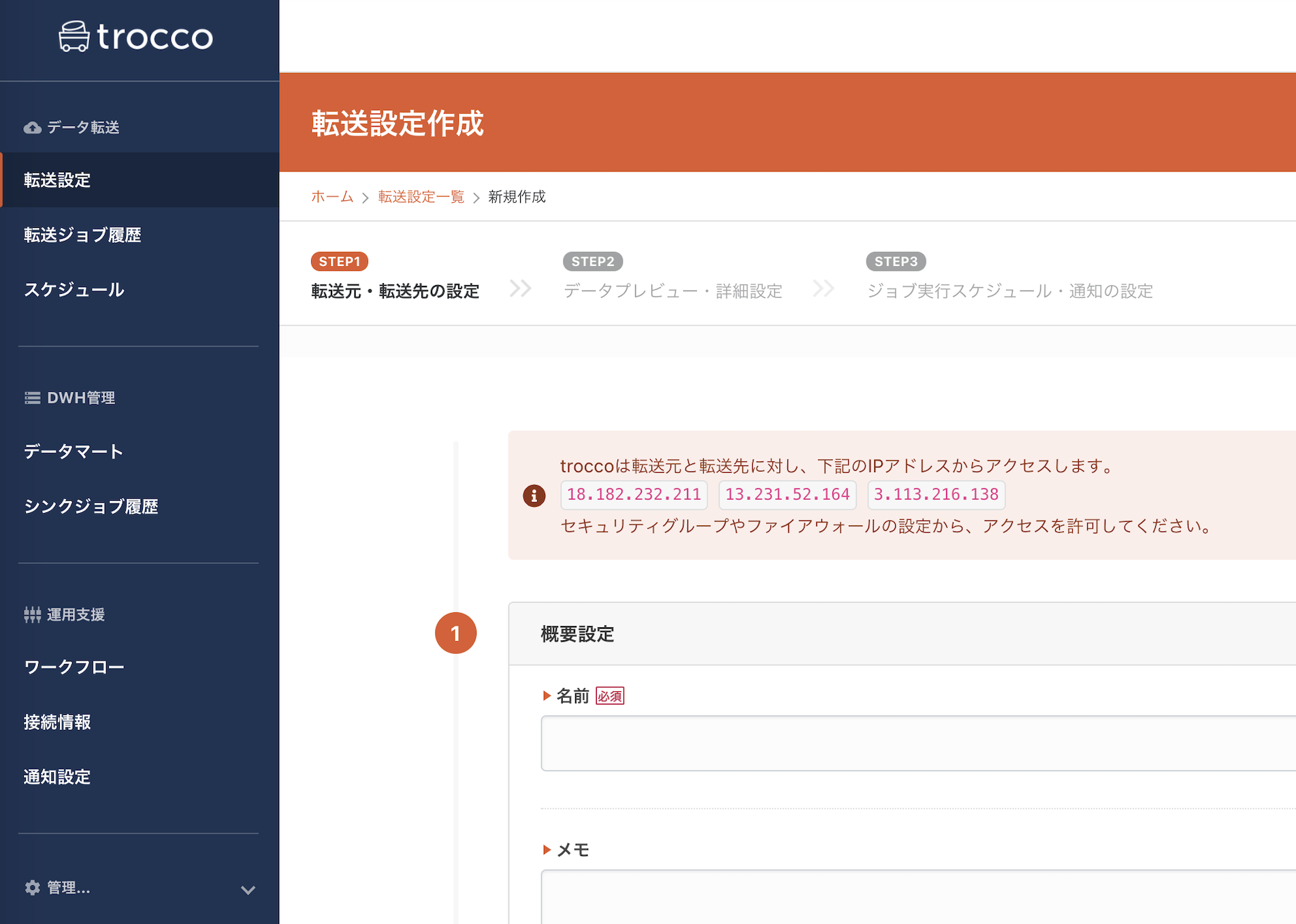Go to スケジュール page
1296x924 pixels.
point(74,290)
